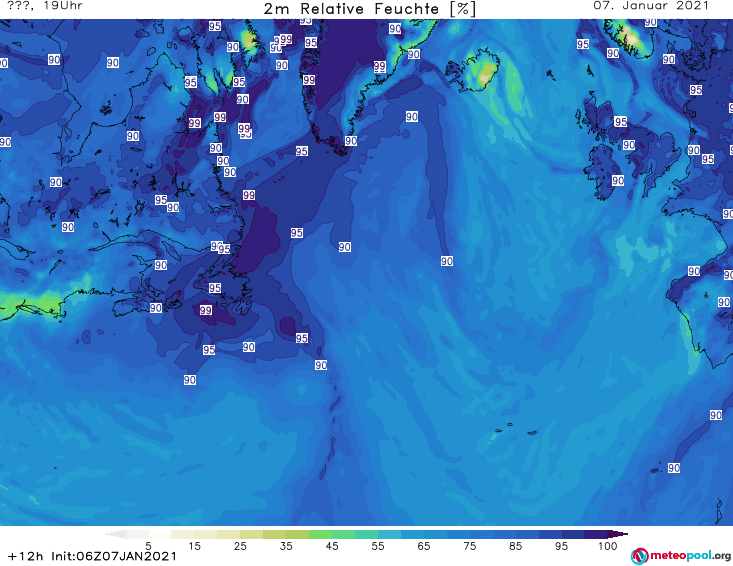Screen dimensions: 733x566
Task: Click the 99 contour label on Greenland's east coast
Action: pos(380,67)
